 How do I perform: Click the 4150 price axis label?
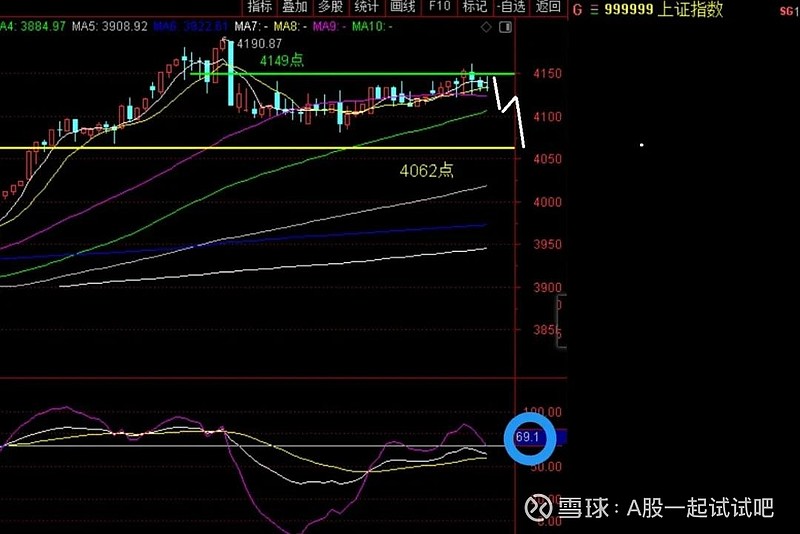pos(547,74)
